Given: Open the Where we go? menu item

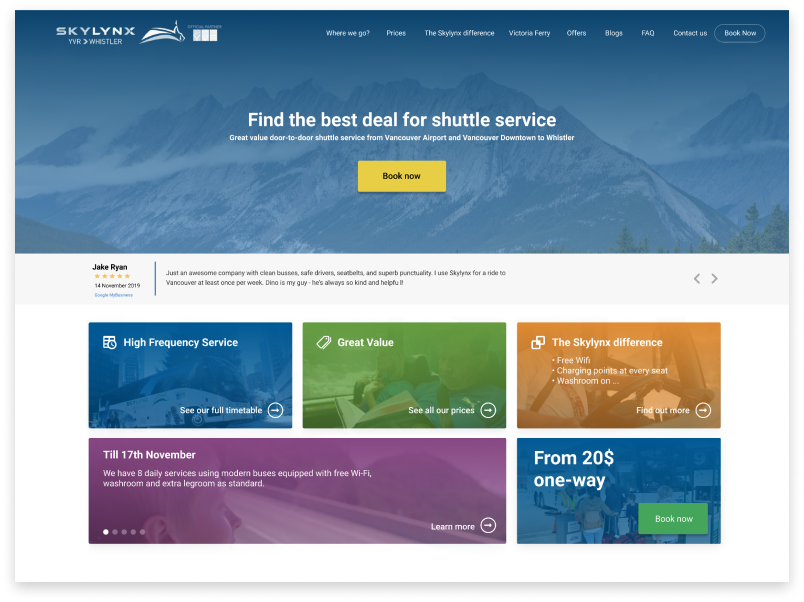Looking at the screenshot, I should click(347, 33).
